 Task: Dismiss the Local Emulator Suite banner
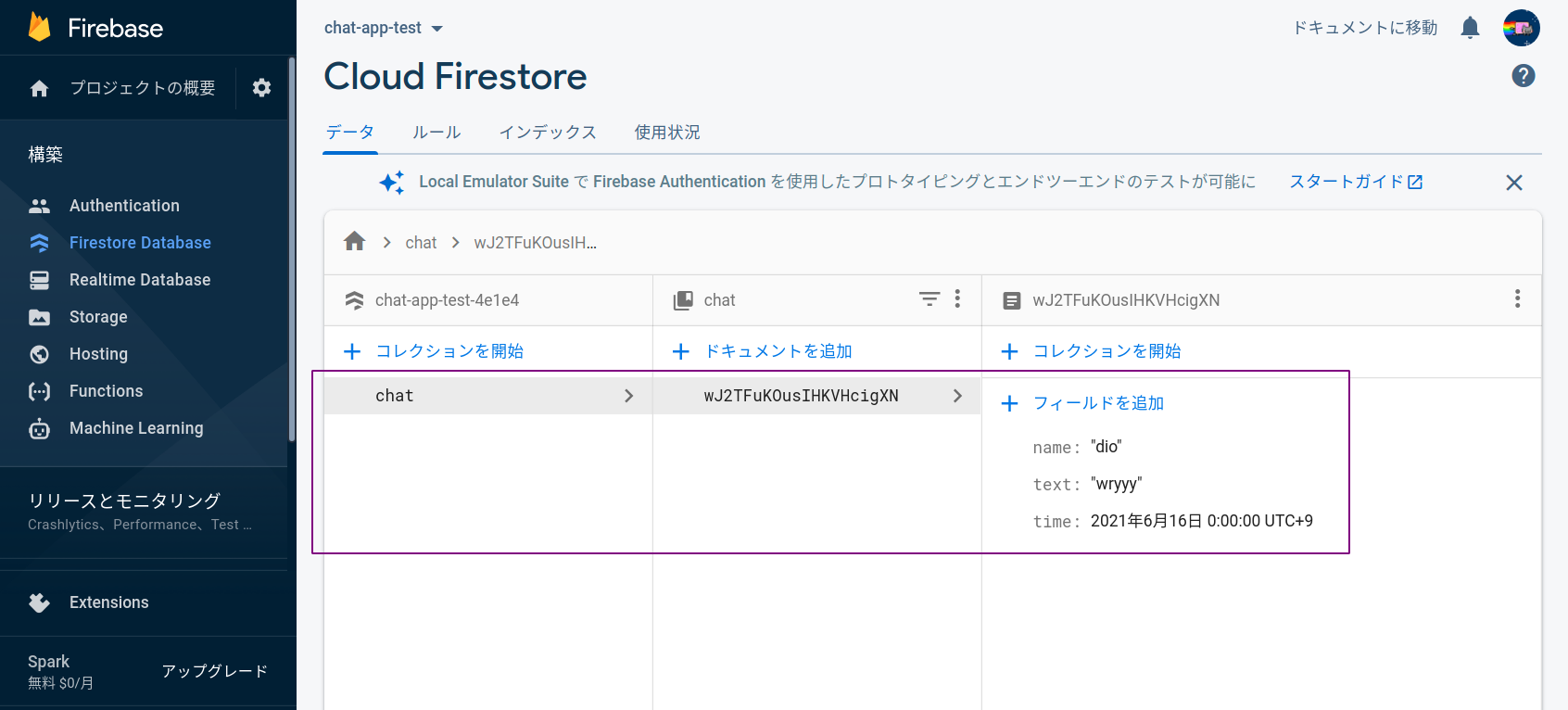(1514, 183)
